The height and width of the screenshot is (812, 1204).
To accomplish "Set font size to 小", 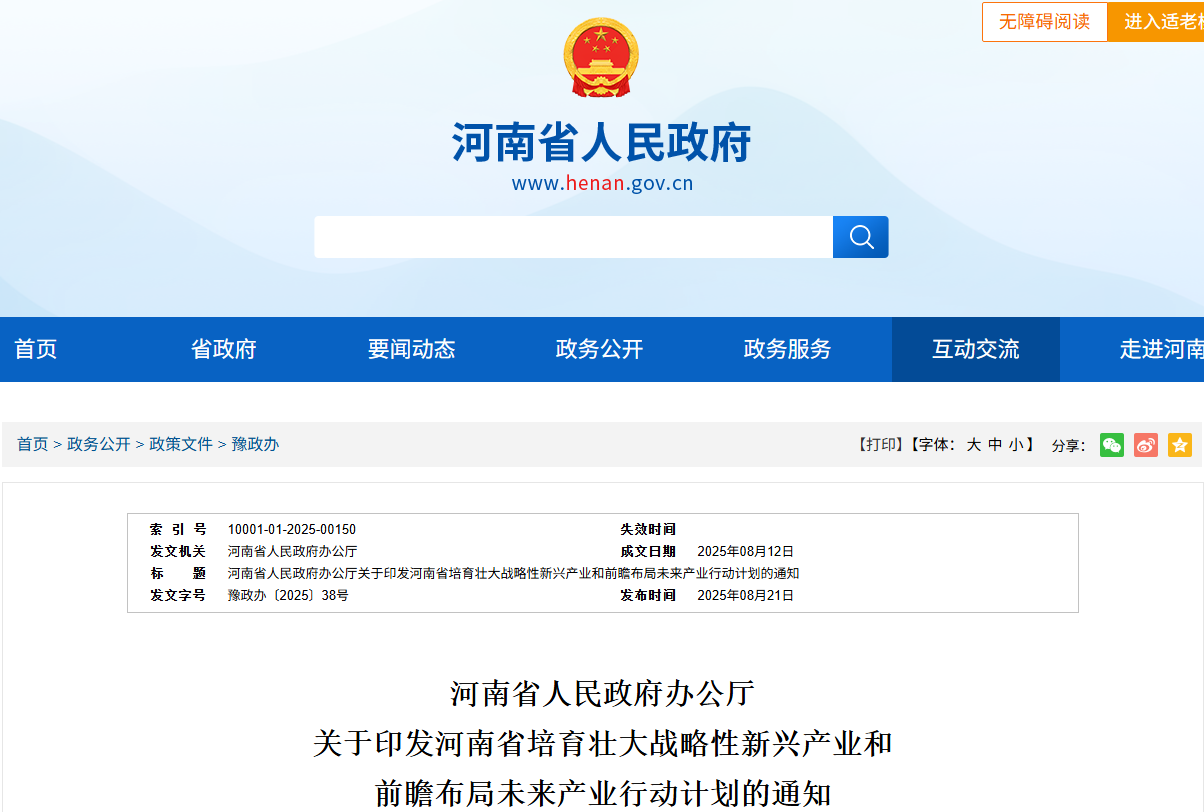I will point(1017,445).
